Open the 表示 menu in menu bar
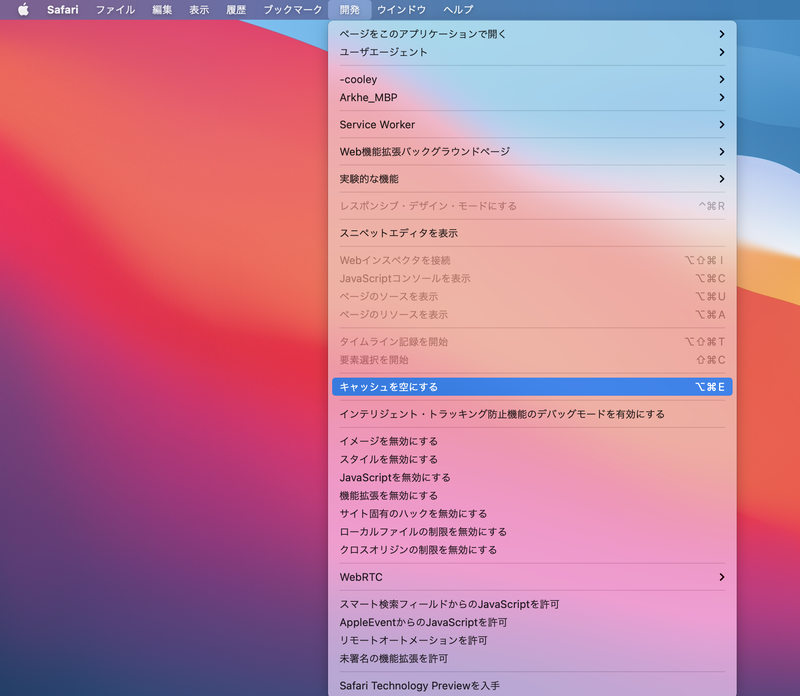This screenshot has width=800, height=696. [x=199, y=10]
